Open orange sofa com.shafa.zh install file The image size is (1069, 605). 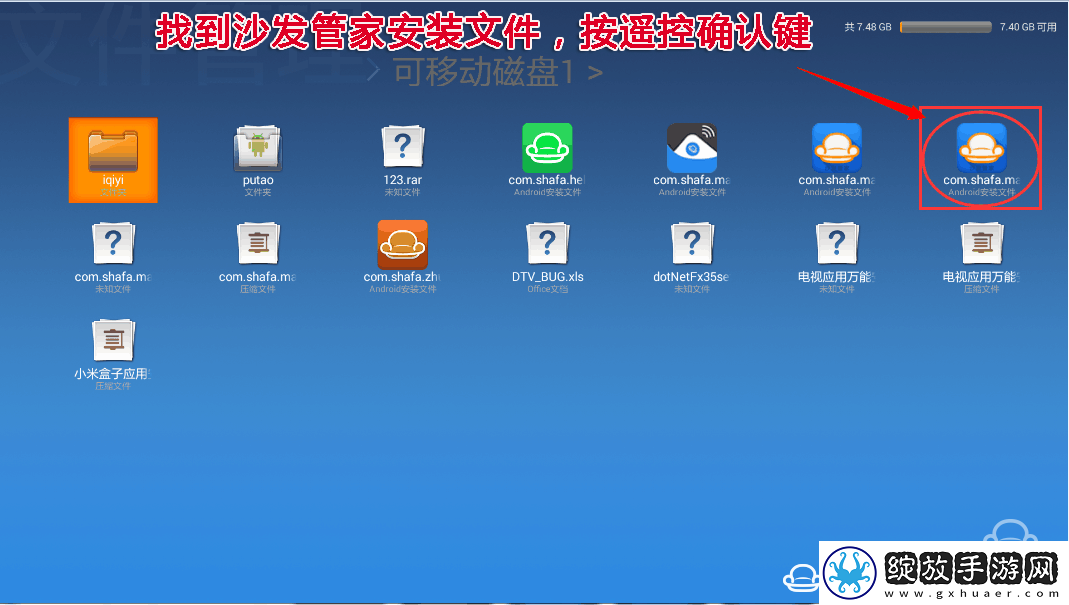point(402,257)
